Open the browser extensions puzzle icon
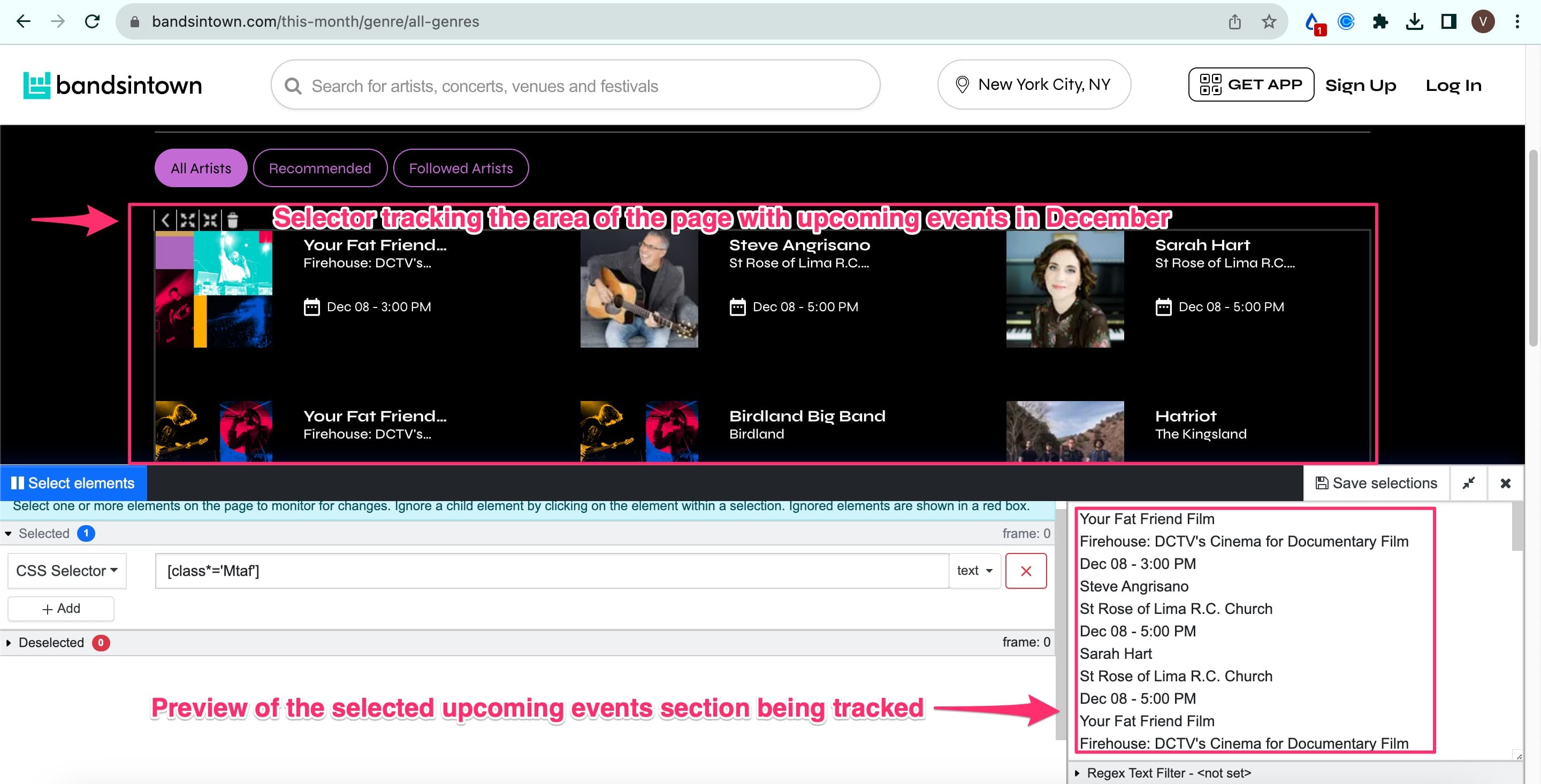1541x784 pixels. pos(1380,21)
